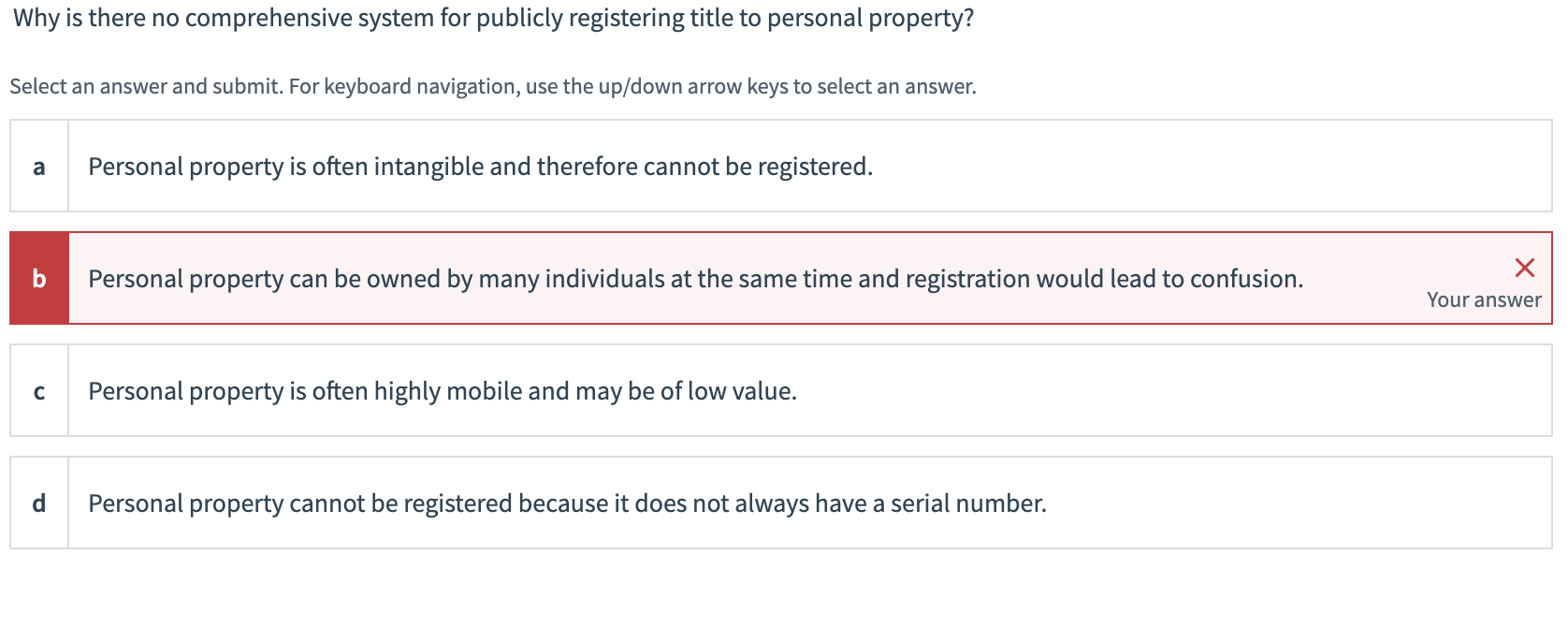The height and width of the screenshot is (627, 1568).
Task: Click the text of answer d
Action: 567,503
